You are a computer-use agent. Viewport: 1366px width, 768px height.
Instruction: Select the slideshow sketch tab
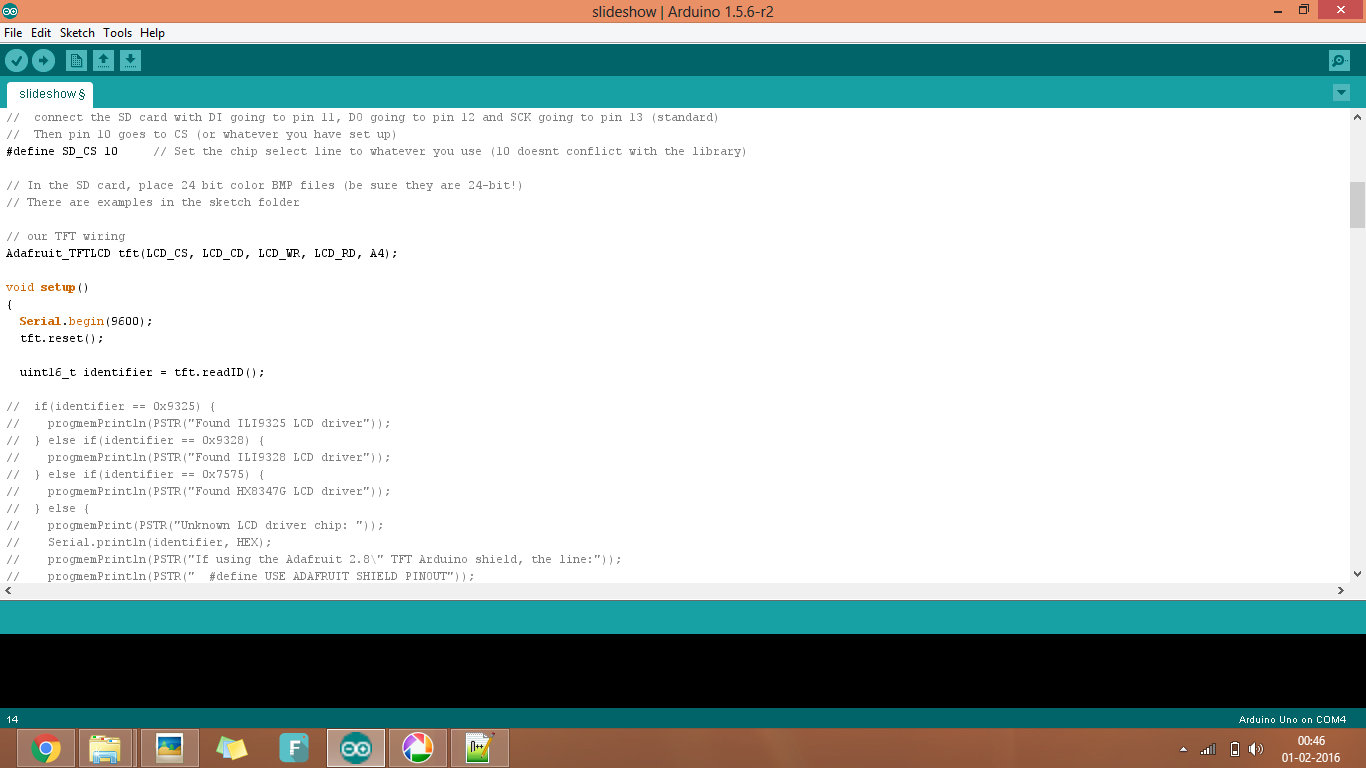coord(50,94)
